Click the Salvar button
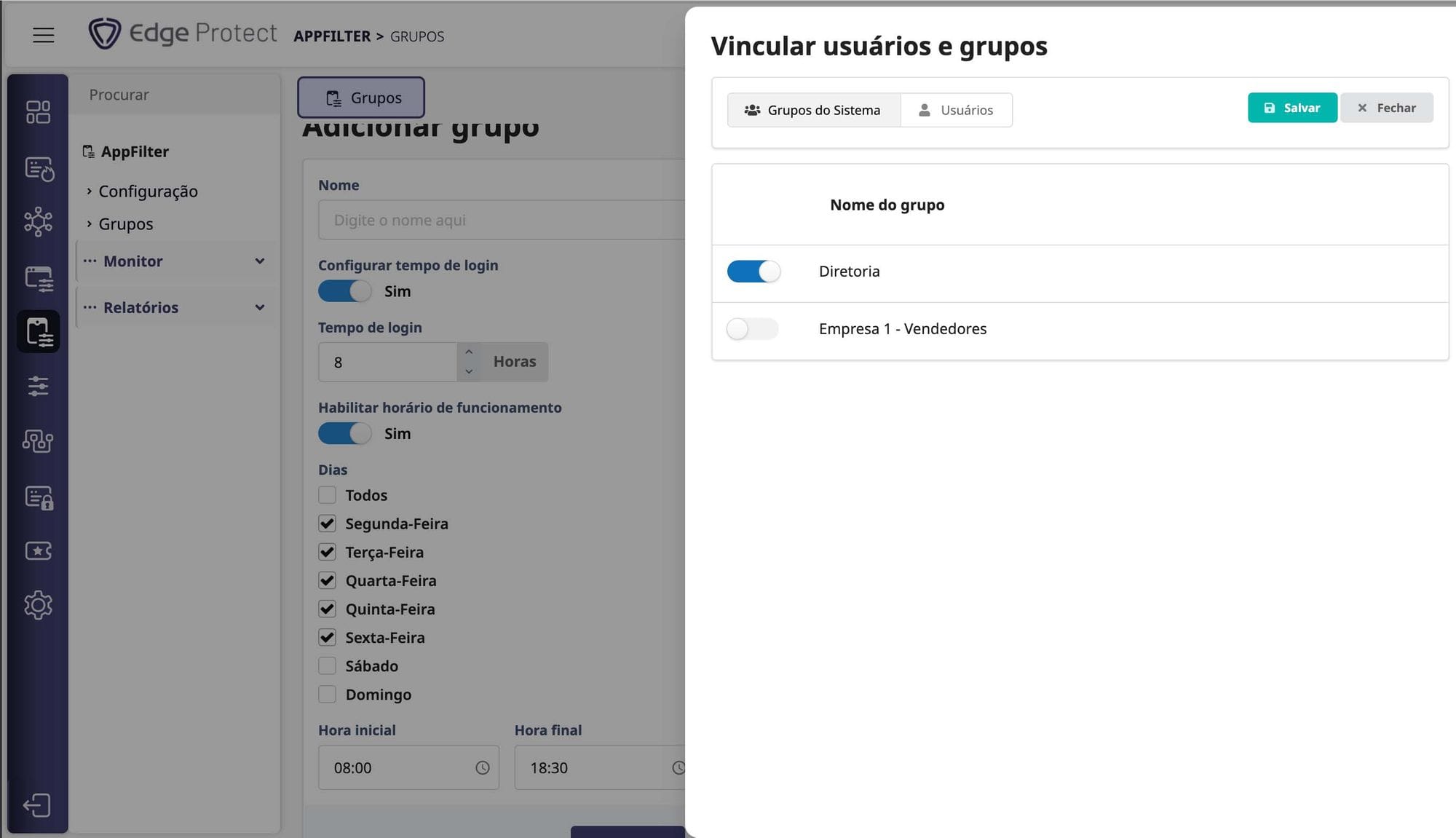 pyautogui.click(x=1291, y=108)
